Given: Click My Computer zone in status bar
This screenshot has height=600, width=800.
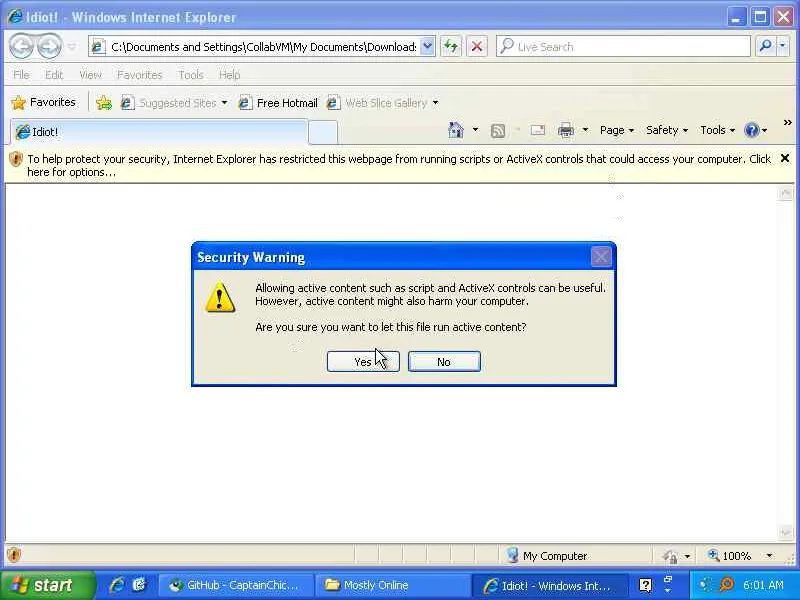Looking at the screenshot, I should click(x=547, y=556).
